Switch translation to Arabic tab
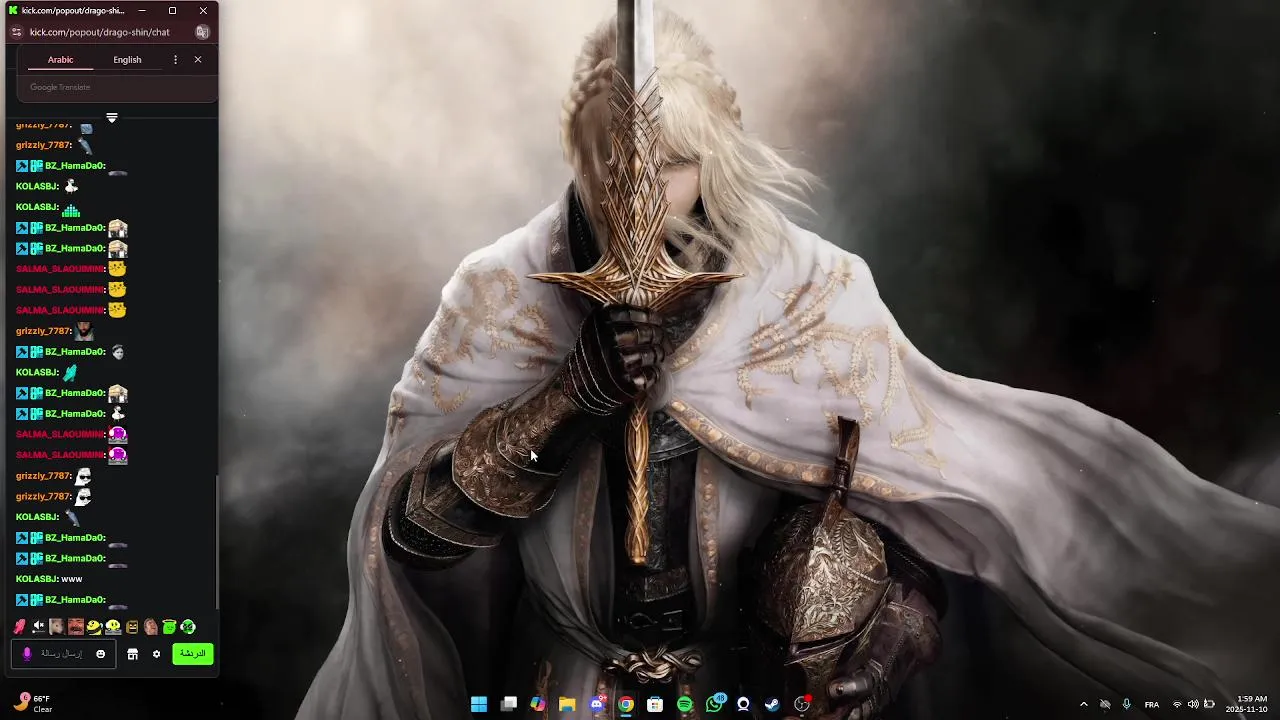 (x=61, y=60)
